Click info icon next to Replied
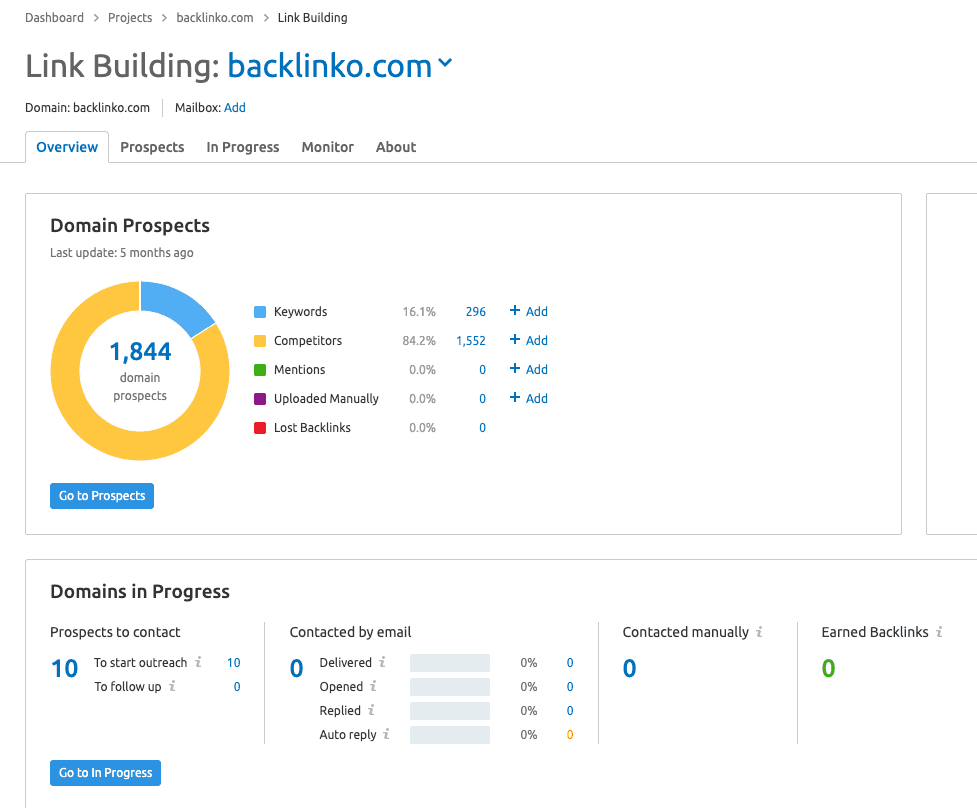This screenshot has height=808, width=977. (x=371, y=710)
